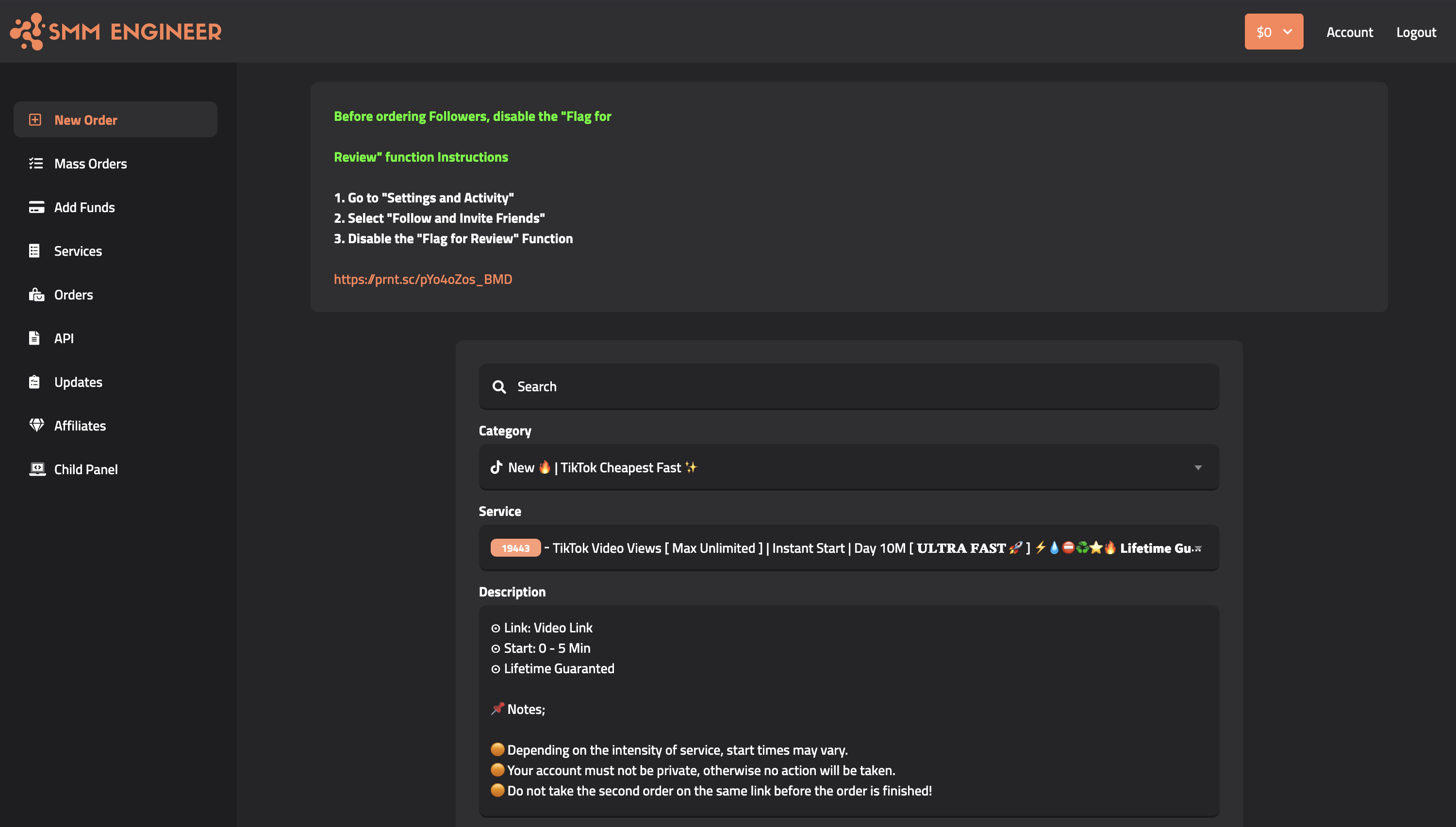Image resolution: width=1456 pixels, height=827 pixels.
Task: Open the $0 balance dropdown
Action: tap(1274, 32)
